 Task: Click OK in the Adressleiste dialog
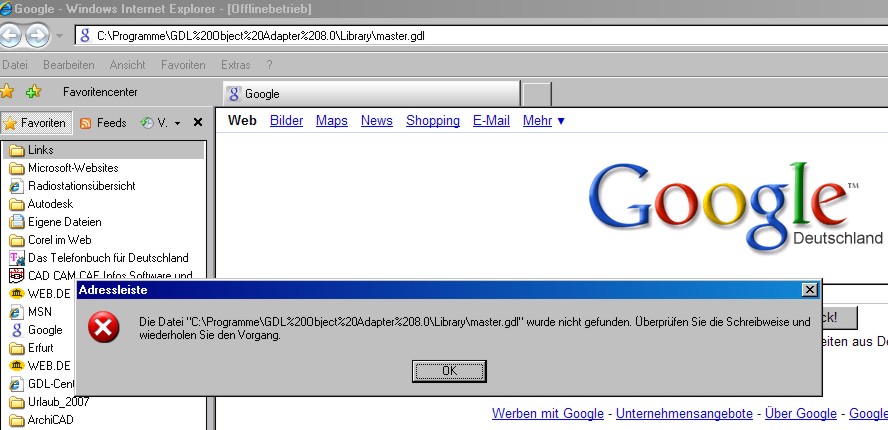click(449, 371)
